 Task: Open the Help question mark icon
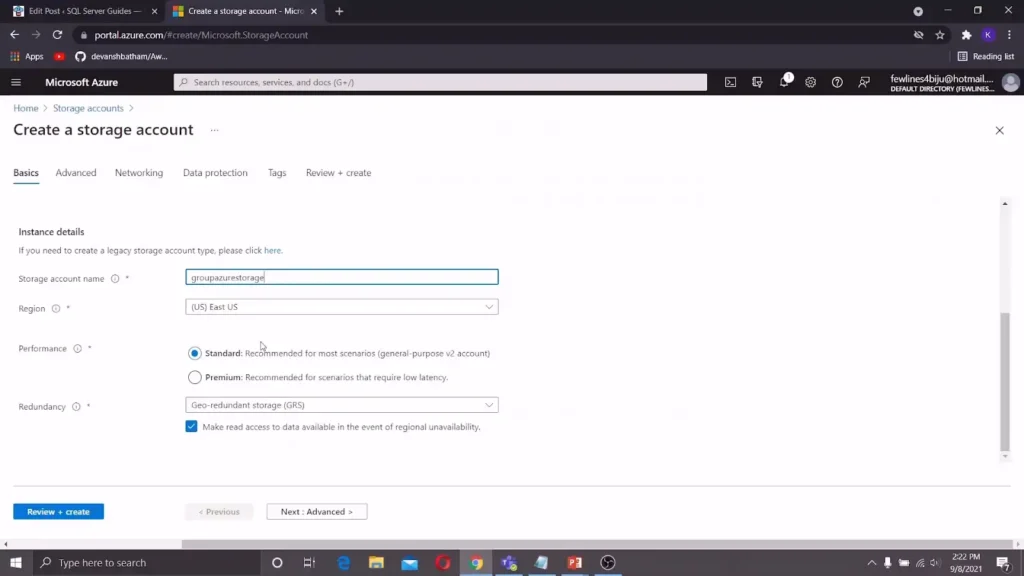point(837,82)
